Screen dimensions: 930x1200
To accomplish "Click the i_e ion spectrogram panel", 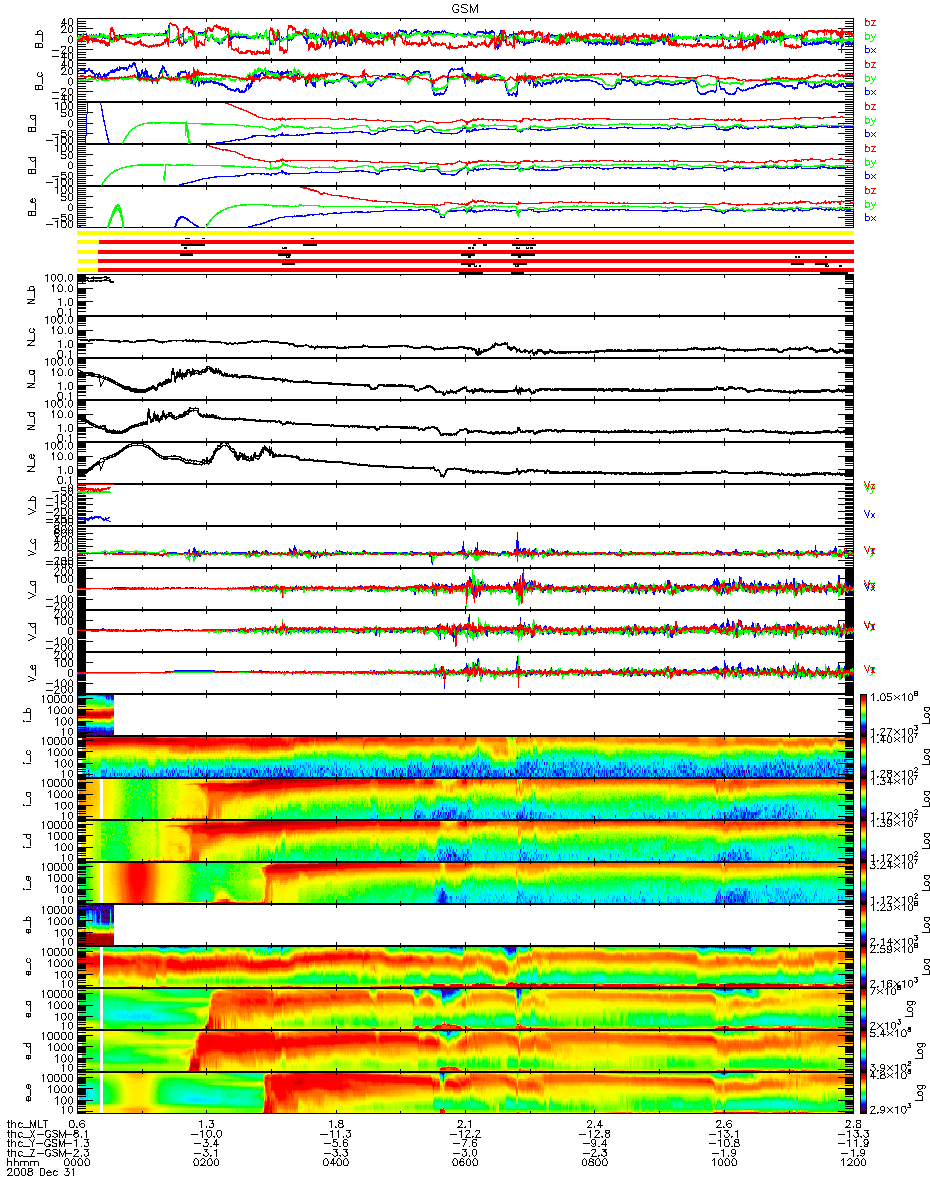I will point(464,881).
